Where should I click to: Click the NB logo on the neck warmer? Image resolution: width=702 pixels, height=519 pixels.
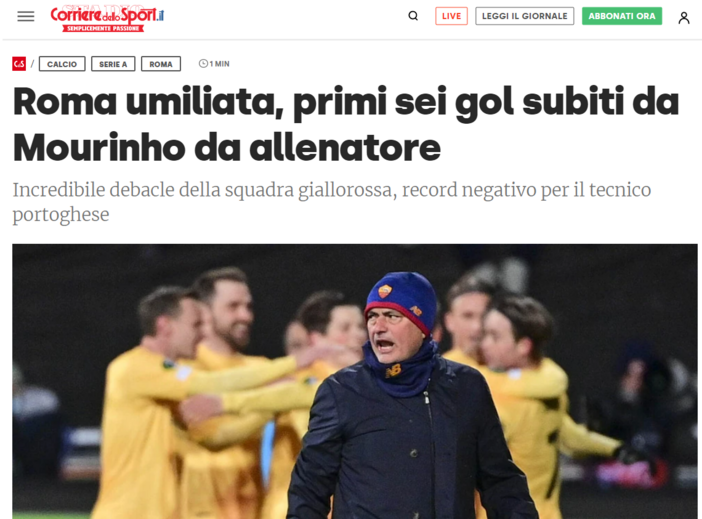[x=393, y=371]
